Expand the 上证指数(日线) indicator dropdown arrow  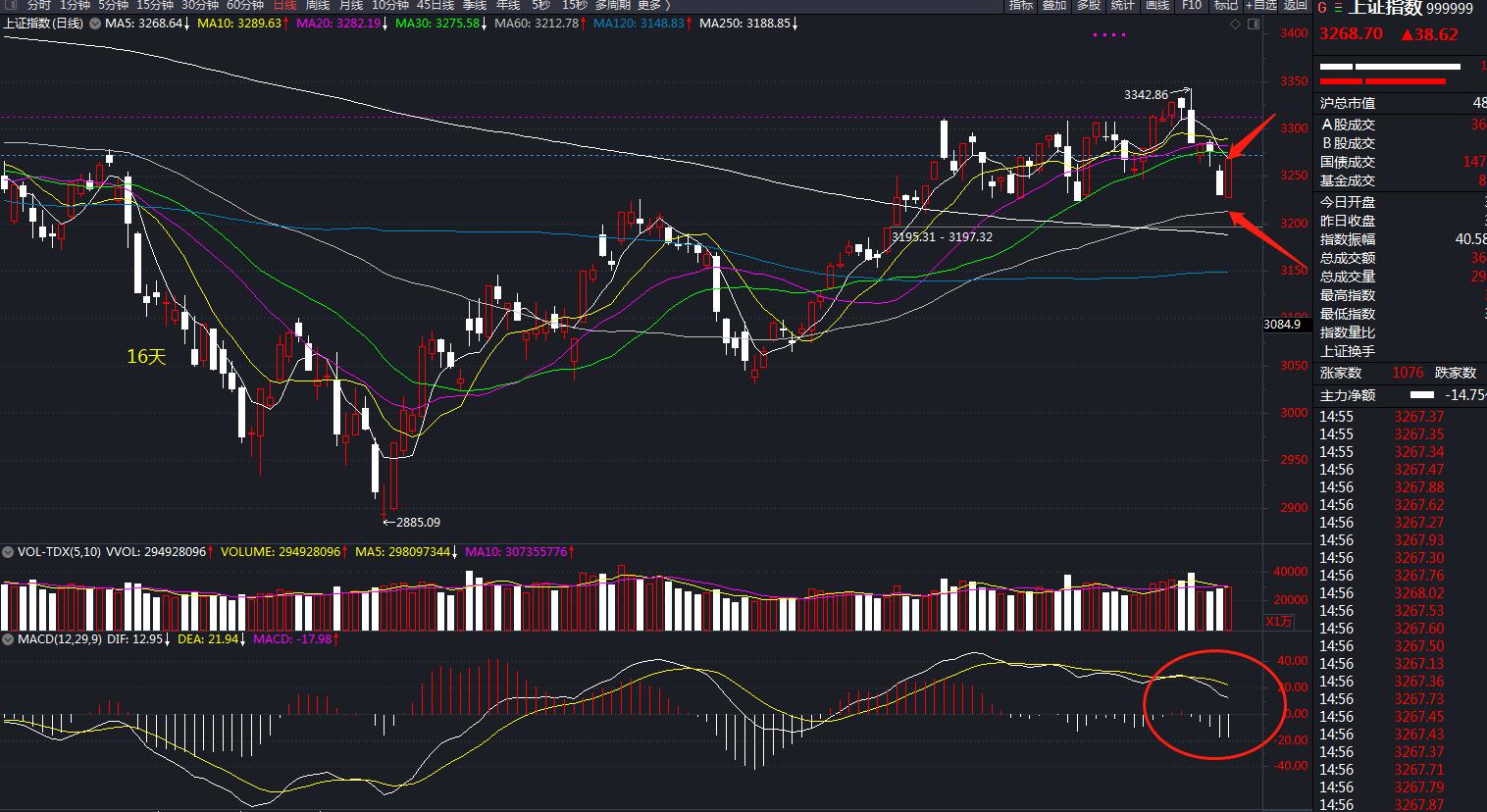(94, 24)
